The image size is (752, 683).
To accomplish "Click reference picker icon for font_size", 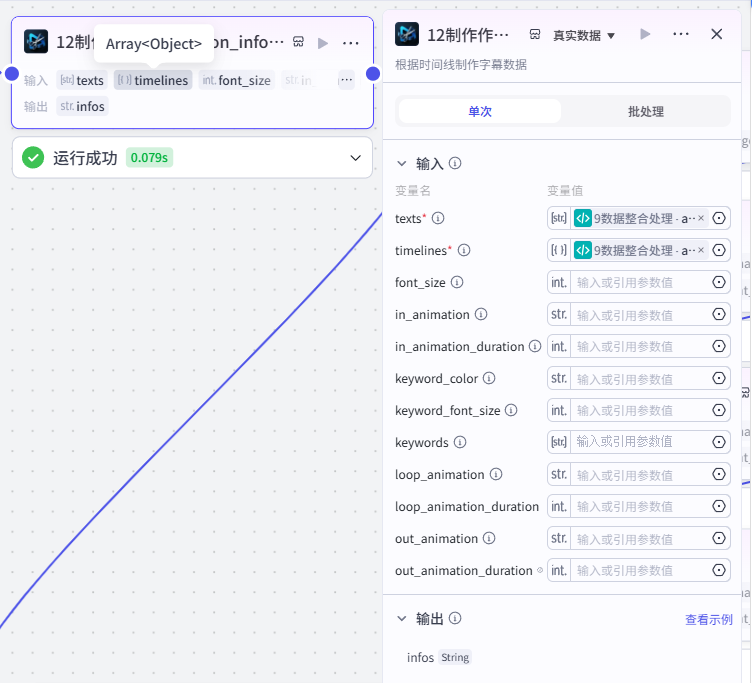I will (x=718, y=282).
